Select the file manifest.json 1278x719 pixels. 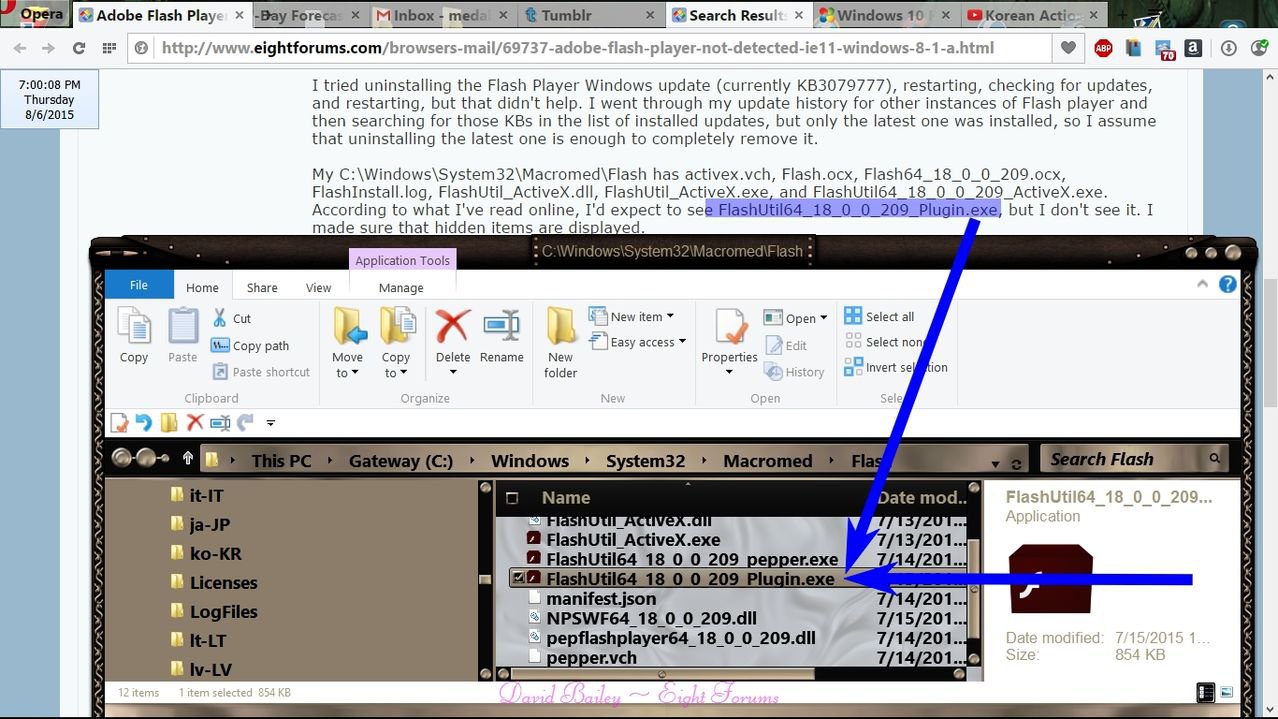(601, 598)
